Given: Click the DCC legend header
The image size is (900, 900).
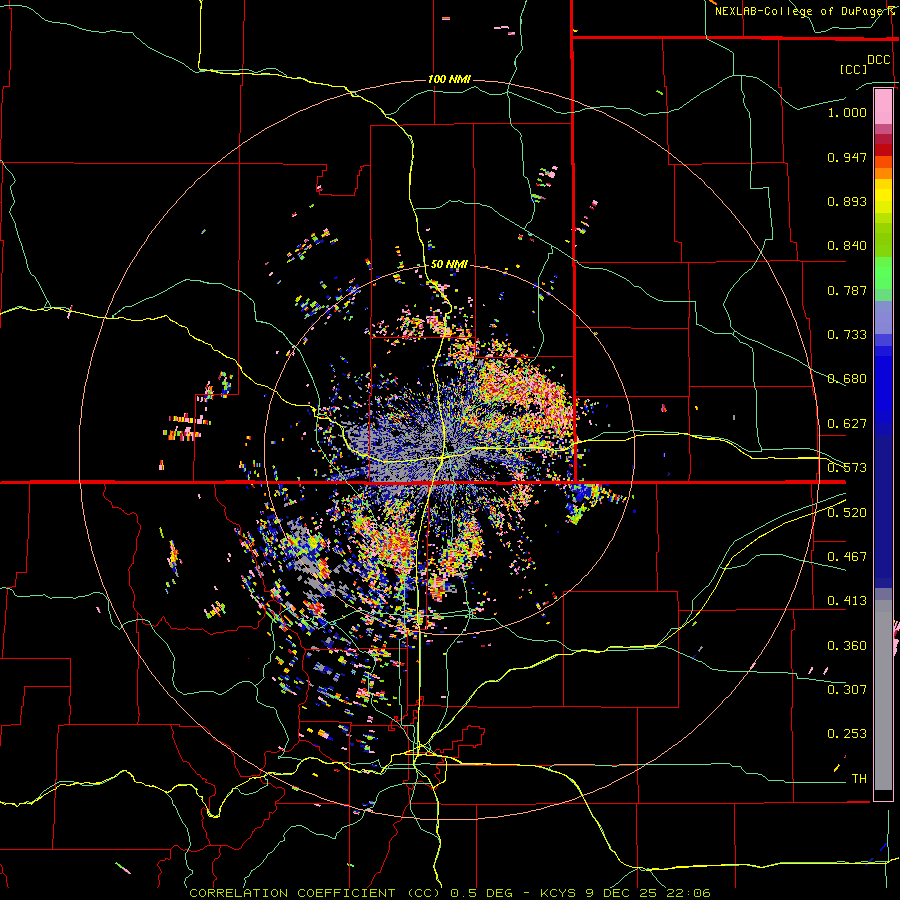Looking at the screenshot, I should (878, 60).
